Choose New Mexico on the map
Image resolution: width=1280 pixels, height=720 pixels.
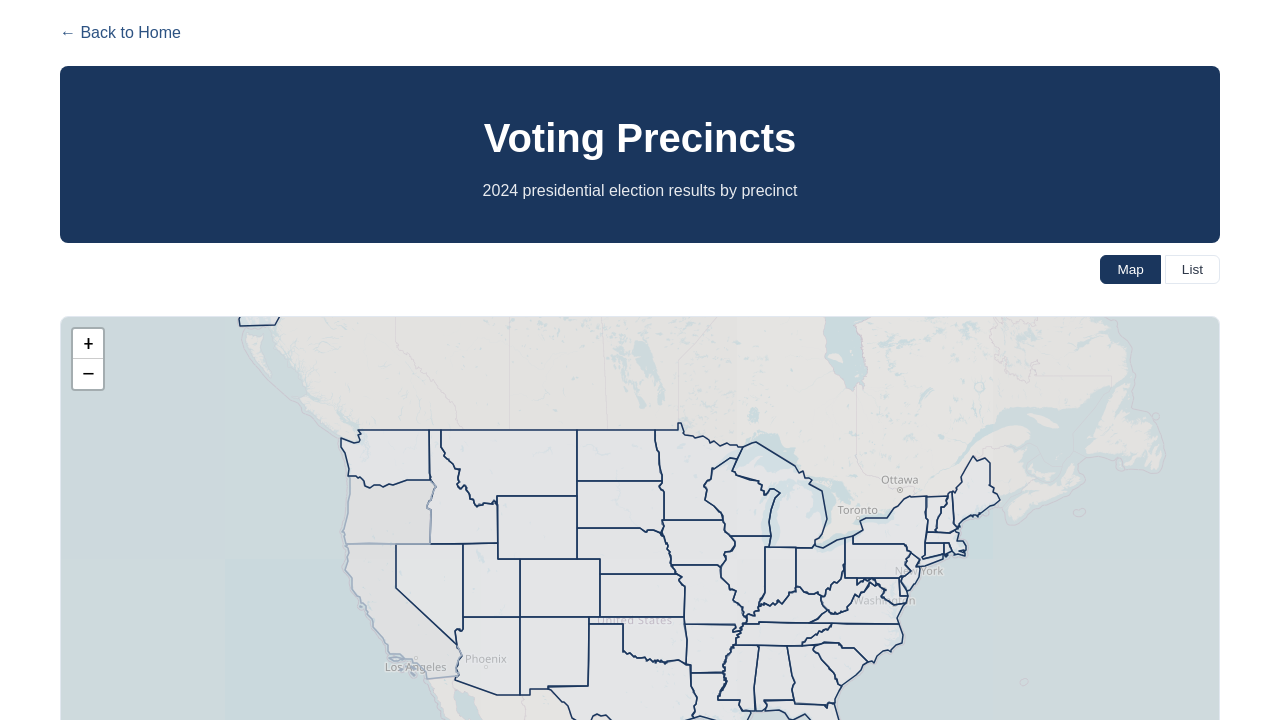pyautogui.click(x=554, y=655)
